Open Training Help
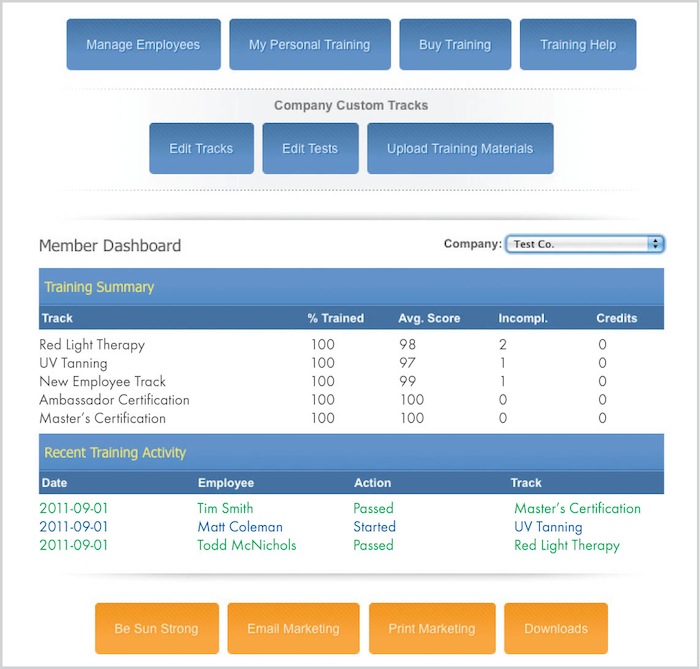This screenshot has width=700, height=669. pyautogui.click(x=577, y=45)
